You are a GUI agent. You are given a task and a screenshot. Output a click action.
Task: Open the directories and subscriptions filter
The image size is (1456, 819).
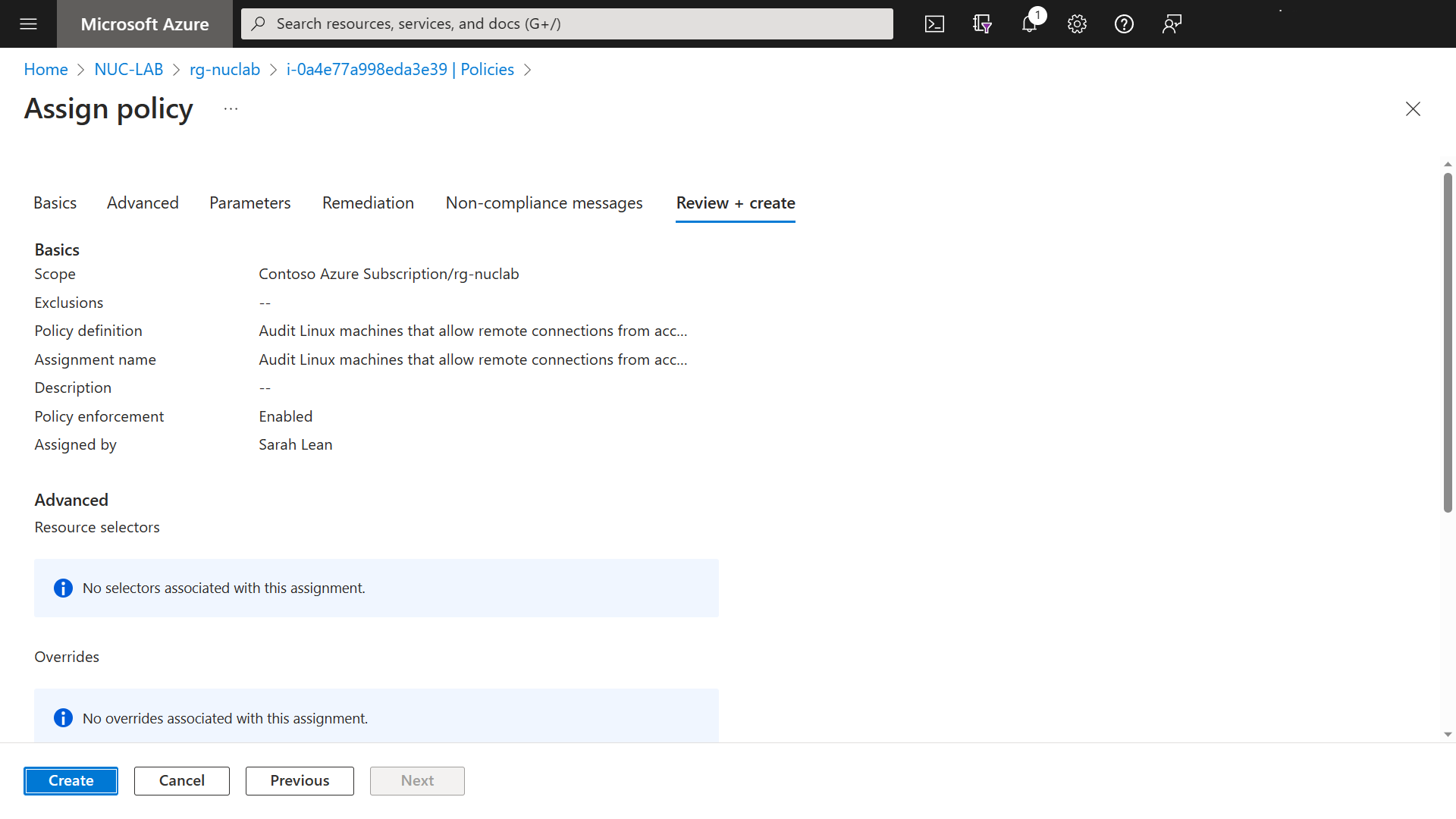[981, 24]
